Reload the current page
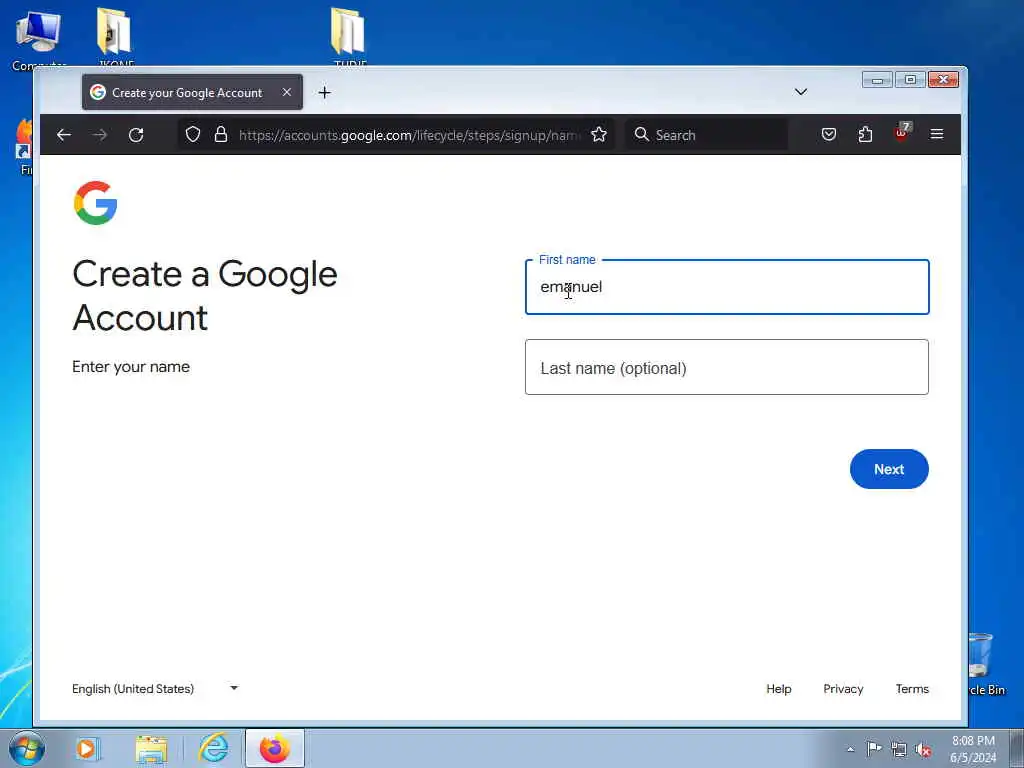The height and width of the screenshot is (768, 1024). pyautogui.click(x=136, y=135)
